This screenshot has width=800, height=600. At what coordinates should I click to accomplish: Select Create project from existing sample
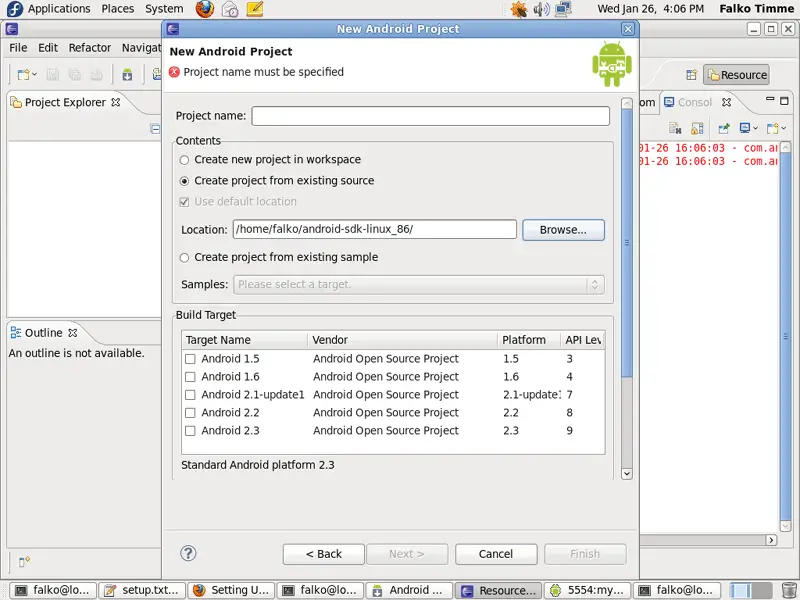click(x=184, y=258)
